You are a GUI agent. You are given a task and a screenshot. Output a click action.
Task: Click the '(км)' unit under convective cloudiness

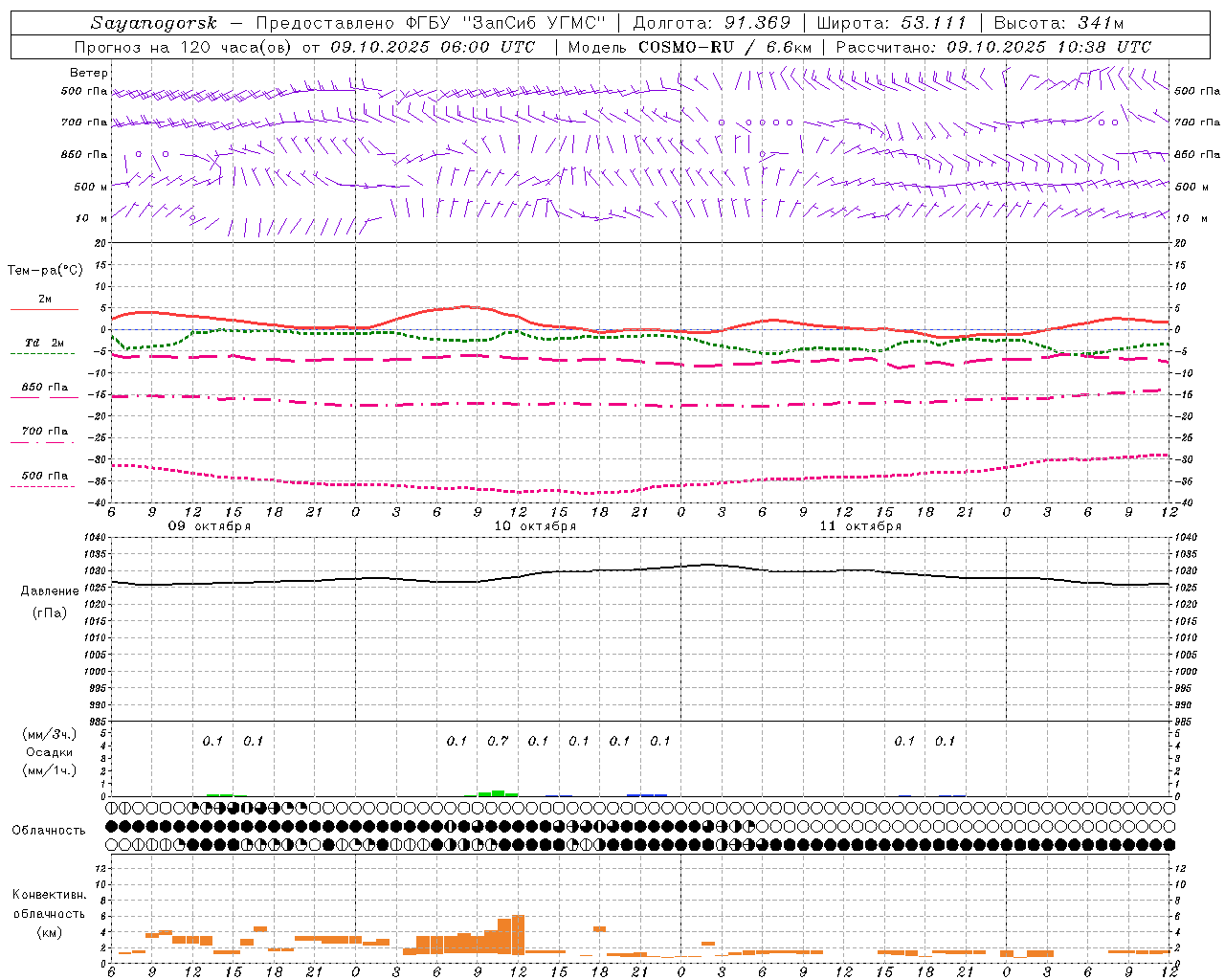point(49,932)
